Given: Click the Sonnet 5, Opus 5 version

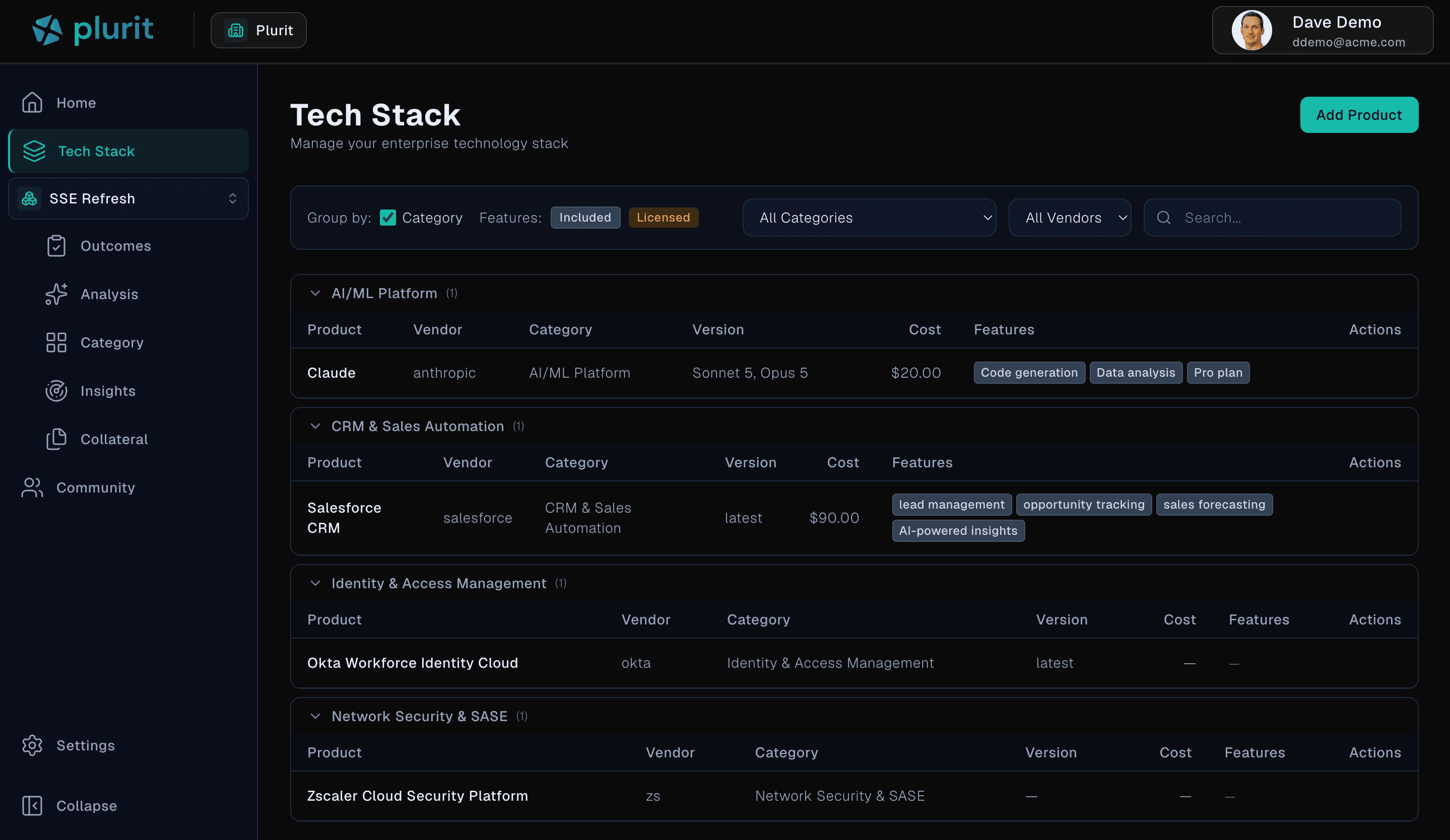Looking at the screenshot, I should [x=750, y=373].
